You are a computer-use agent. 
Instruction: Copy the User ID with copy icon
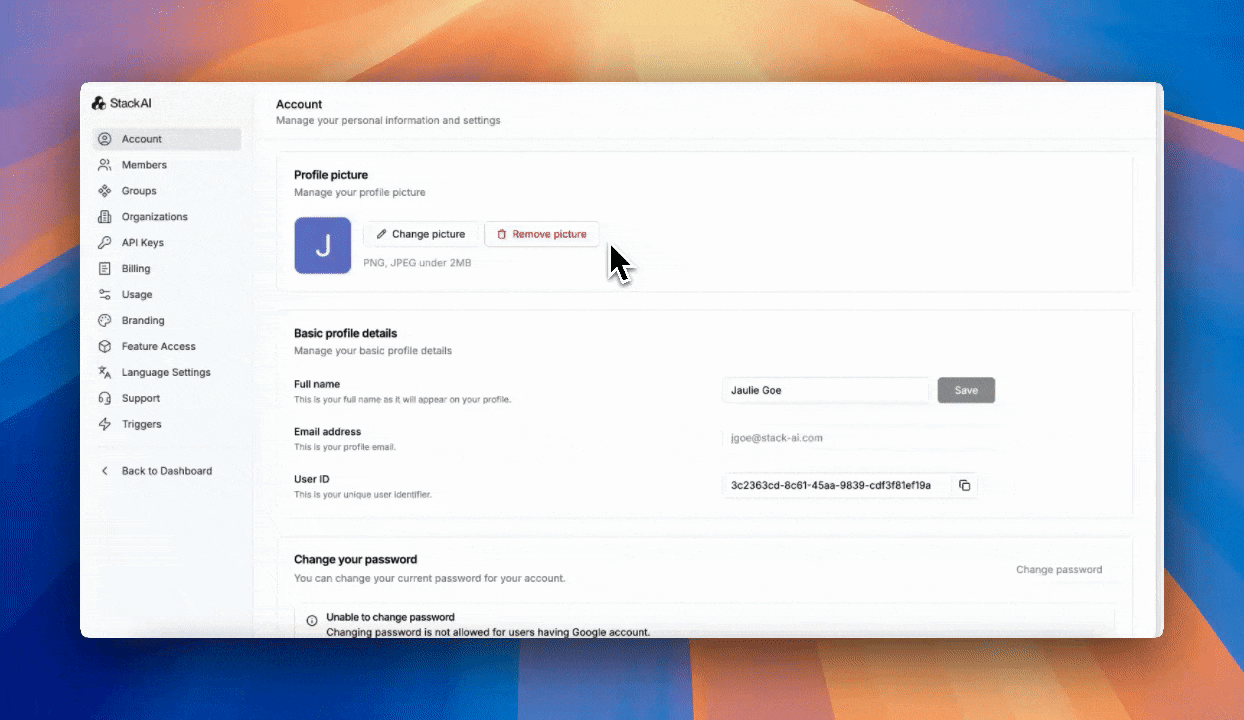[964, 486]
